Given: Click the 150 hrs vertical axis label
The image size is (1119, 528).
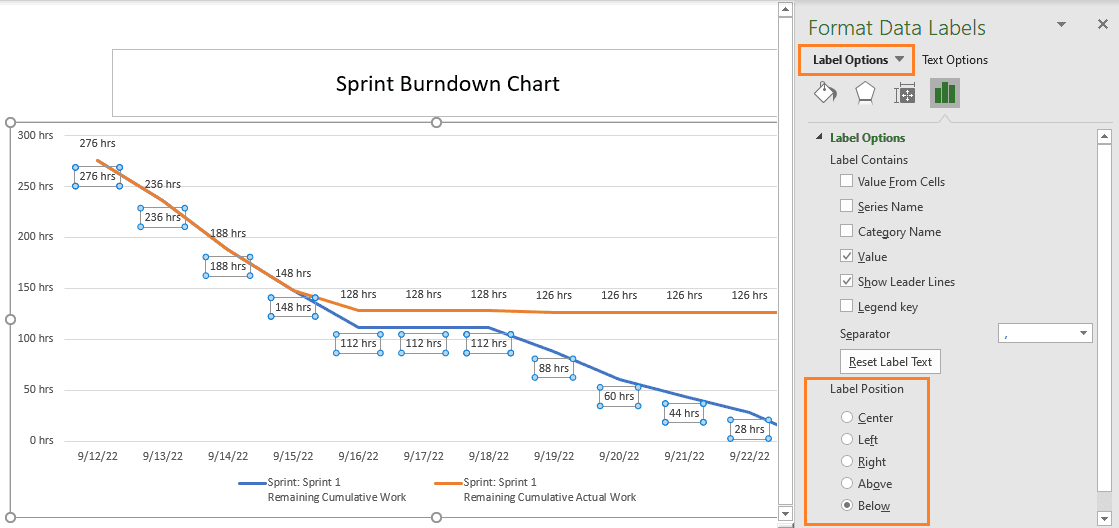Looking at the screenshot, I should point(36,288).
